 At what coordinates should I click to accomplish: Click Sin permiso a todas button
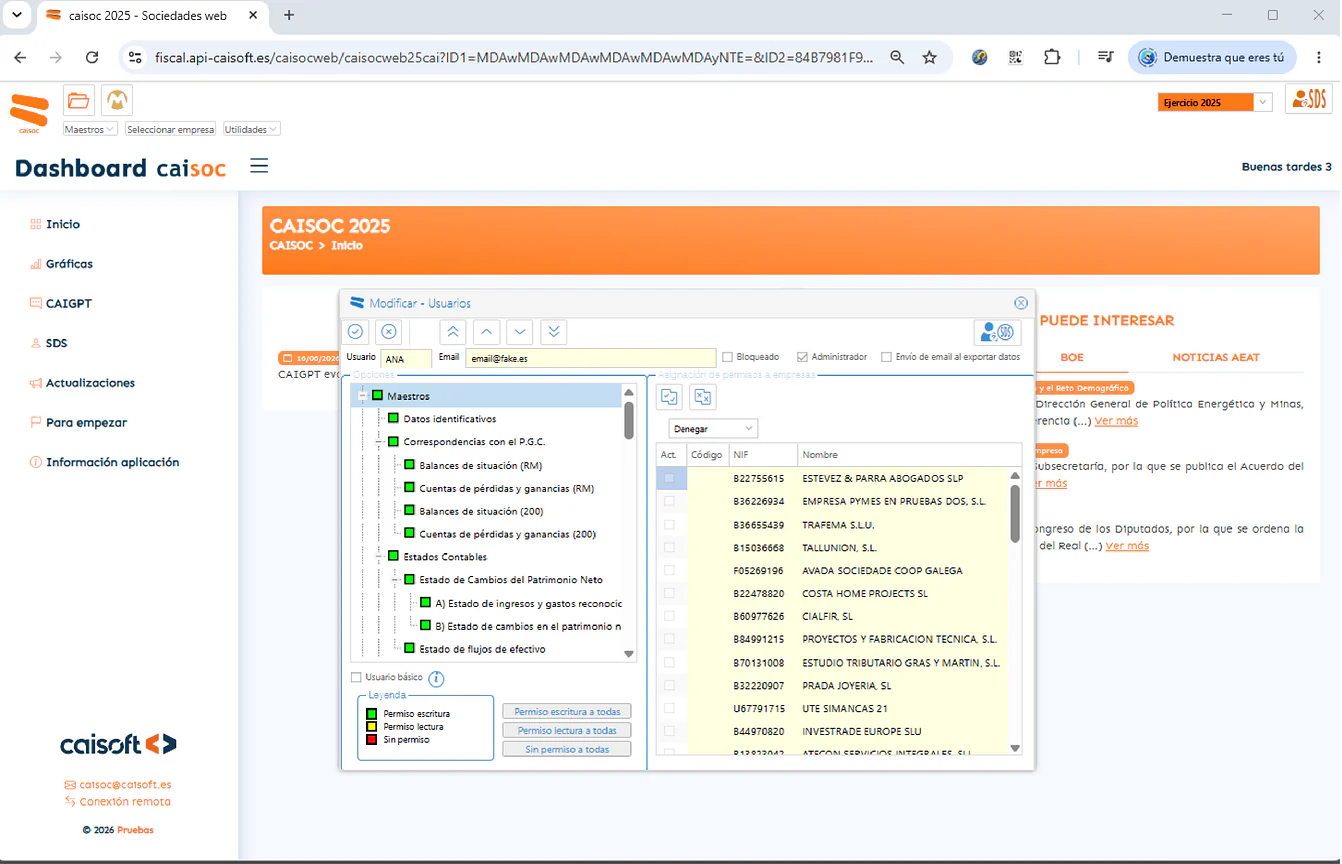click(567, 749)
